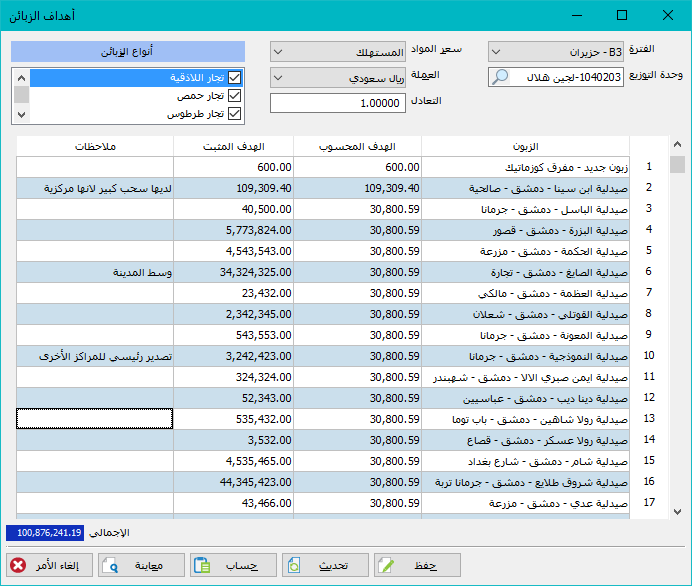692x586 pixels.
Task: Click the magnifier icon in وحدة التوزيع field
Action: [500, 77]
